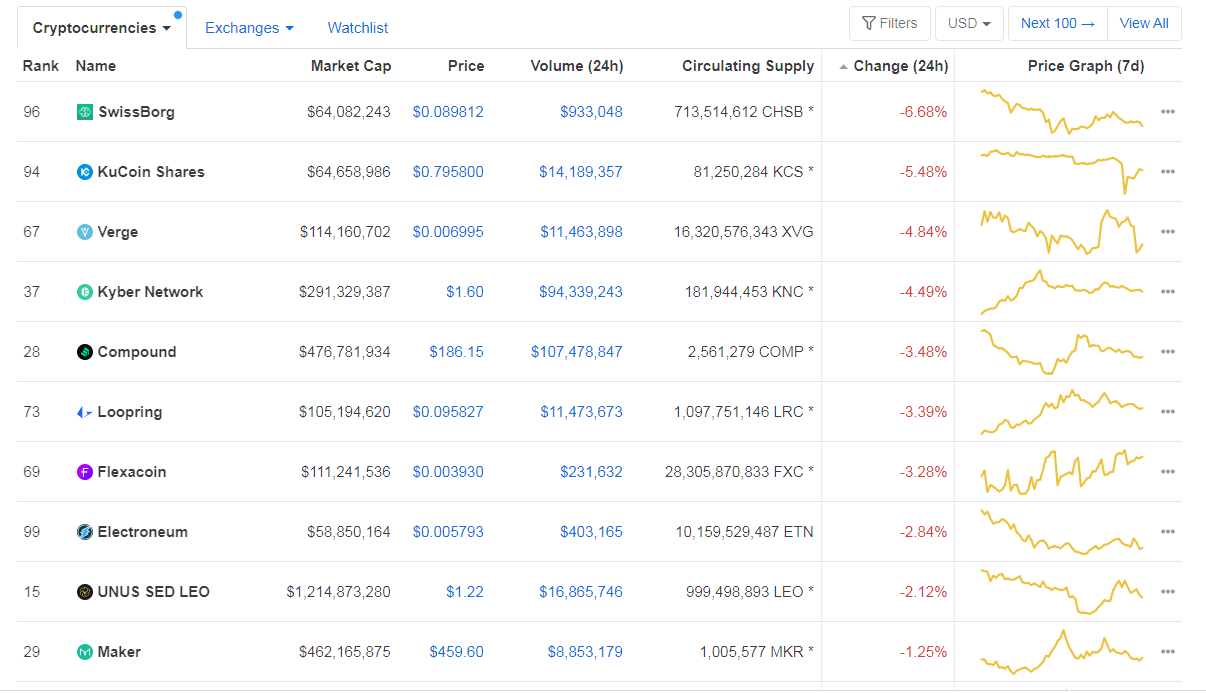1206x693 pixels.
Task: Click the Loopring logo icon
Action: point(85,412)
